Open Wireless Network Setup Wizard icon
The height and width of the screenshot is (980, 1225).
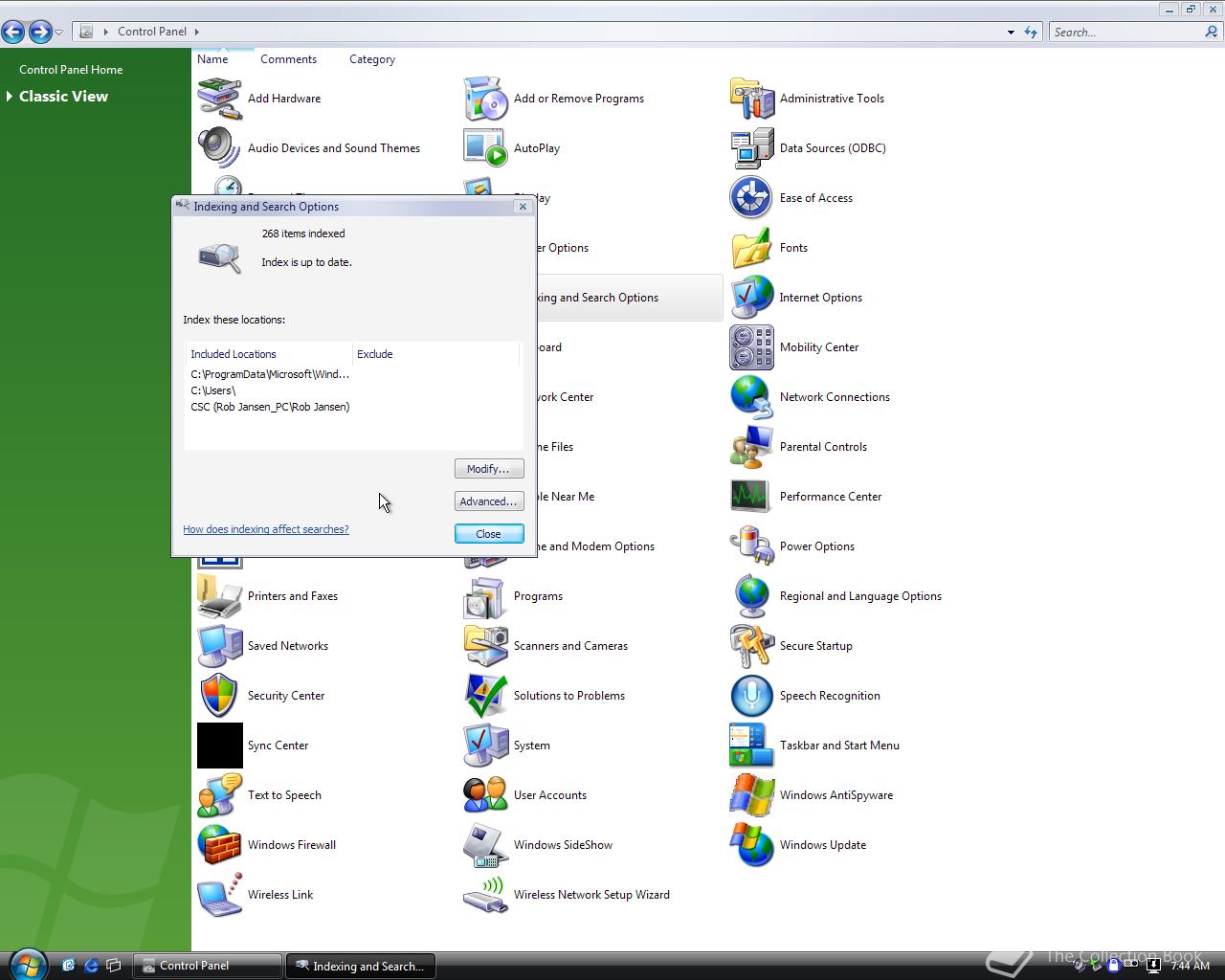click(485, 895)
